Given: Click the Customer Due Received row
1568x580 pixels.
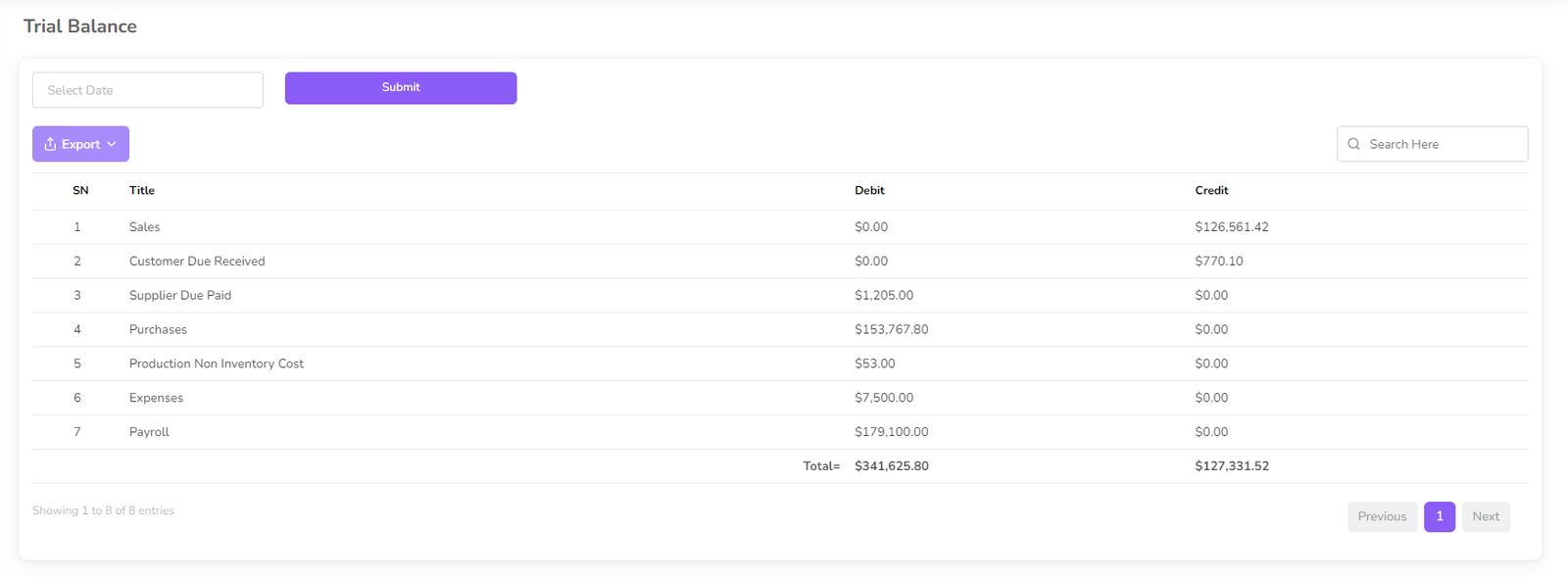Looking at the screenshot, I should pos(197,262).
